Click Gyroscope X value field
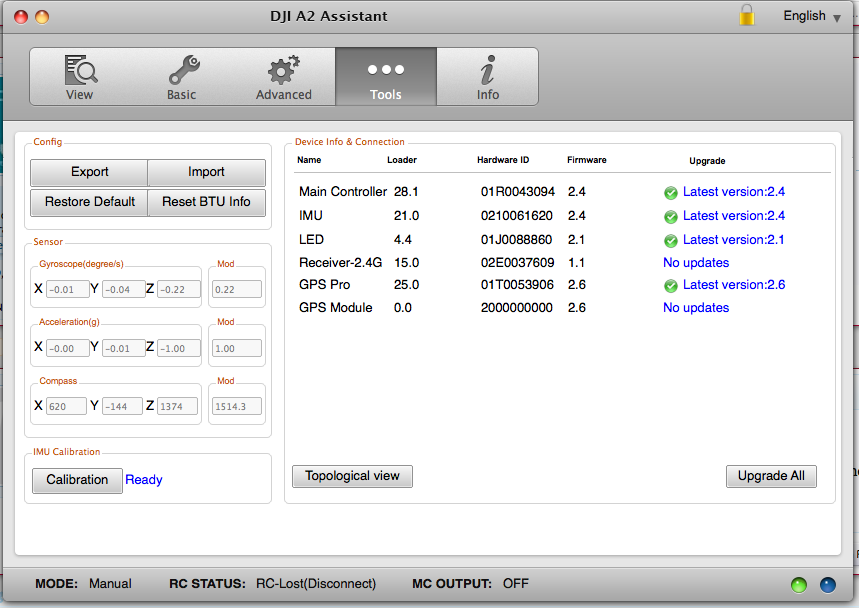The image size is (859, 608). (x=67, y=289)
